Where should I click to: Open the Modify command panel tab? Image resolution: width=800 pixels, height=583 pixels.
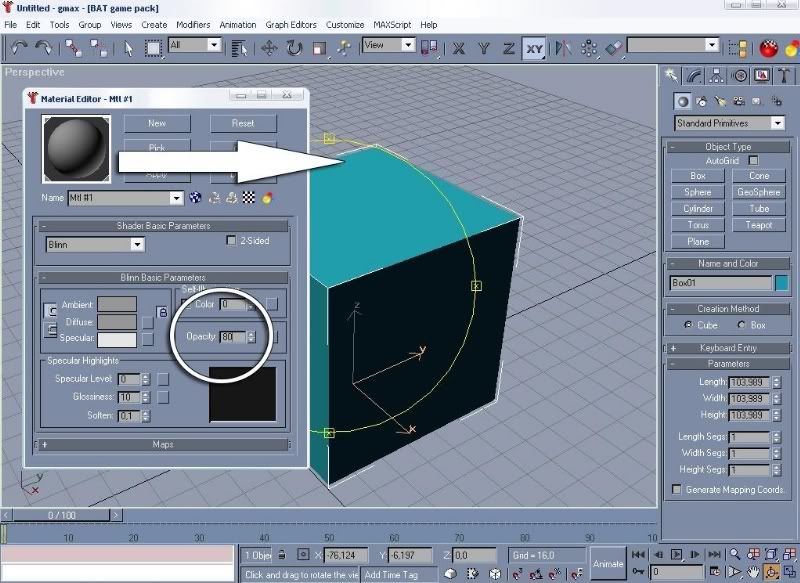click(x=694, y=76)
